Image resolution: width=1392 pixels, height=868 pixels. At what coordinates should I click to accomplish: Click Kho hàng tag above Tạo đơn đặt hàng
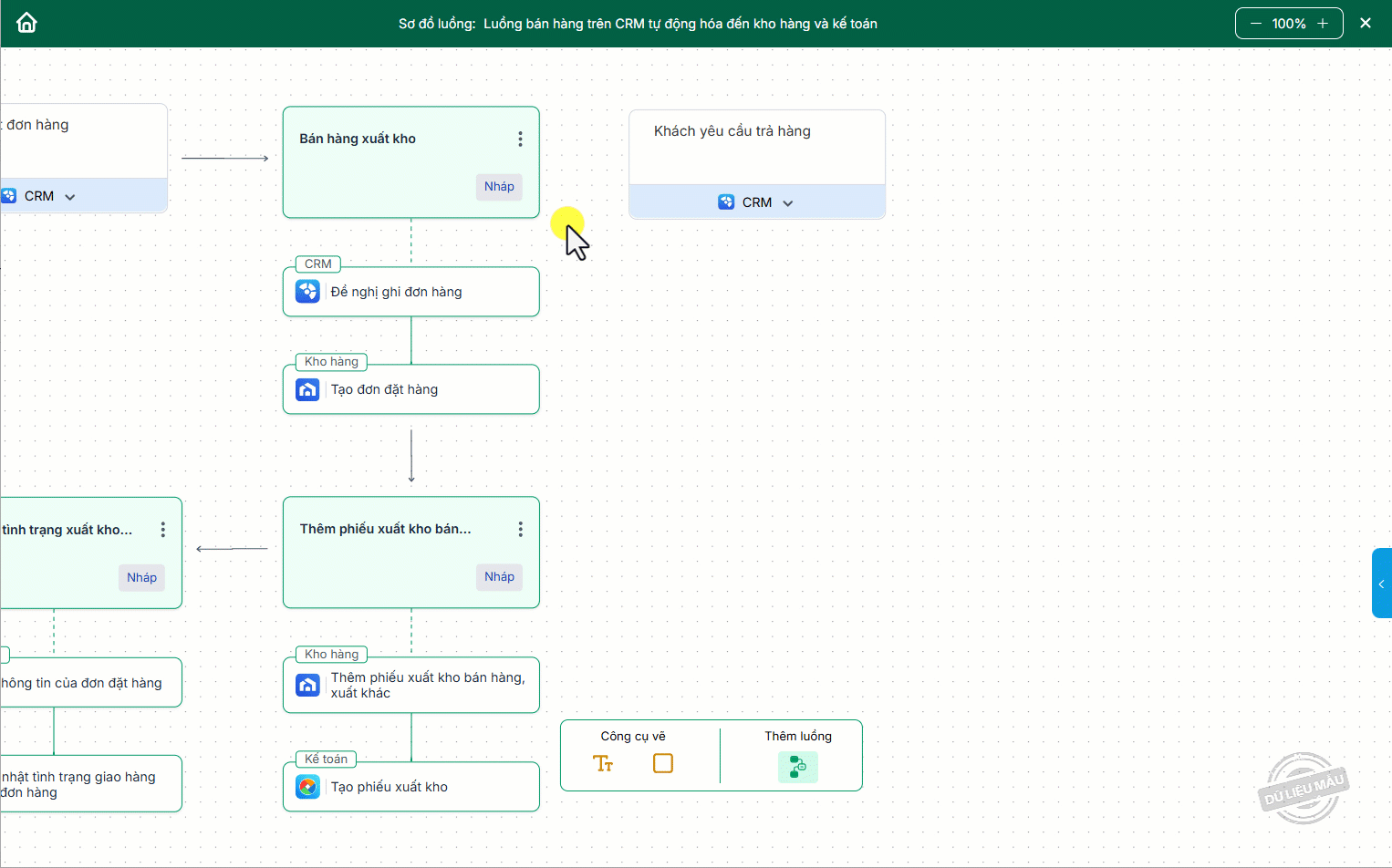click(x=331, y=362)
